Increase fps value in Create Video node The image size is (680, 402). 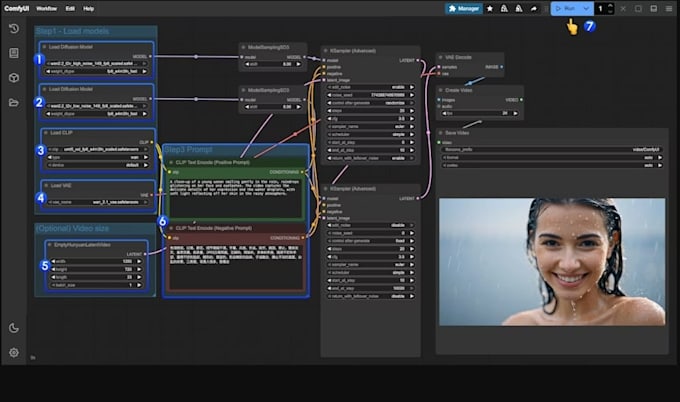pos(515,113)
